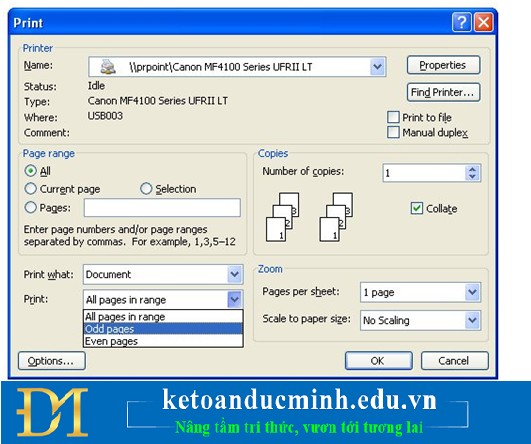This screenshot has height=444, width=531.
Task: Uncheck the Collate checkbox
Action: click(417, 208)
